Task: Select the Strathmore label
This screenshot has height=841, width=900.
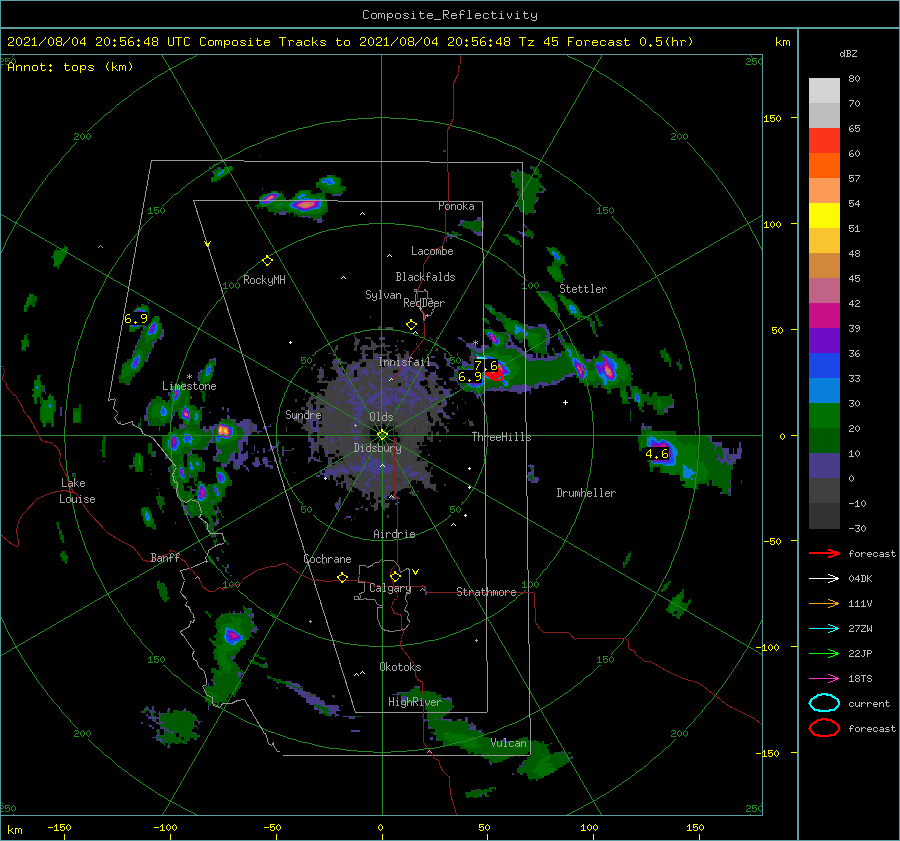Action: click(486, 592)
